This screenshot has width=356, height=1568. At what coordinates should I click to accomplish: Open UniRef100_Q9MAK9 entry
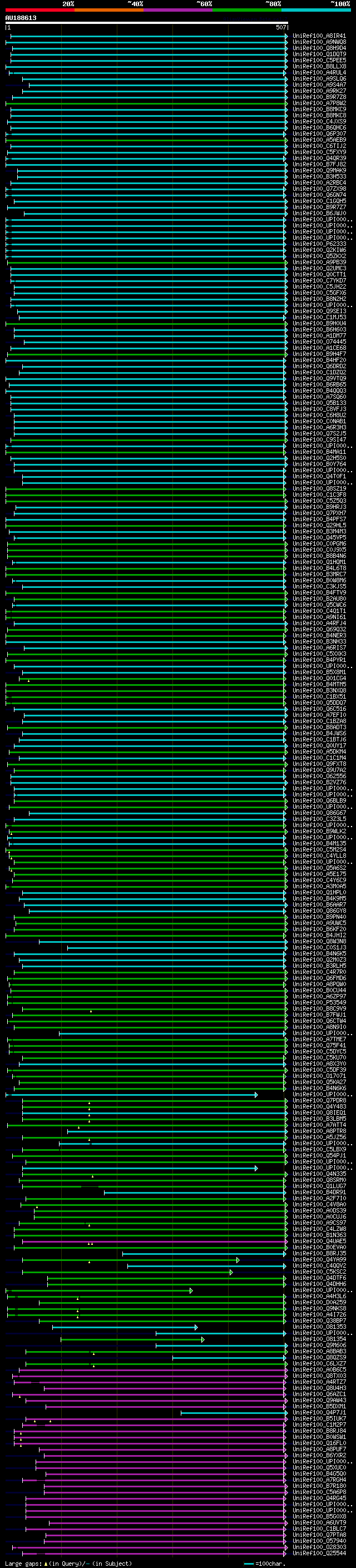319,170
